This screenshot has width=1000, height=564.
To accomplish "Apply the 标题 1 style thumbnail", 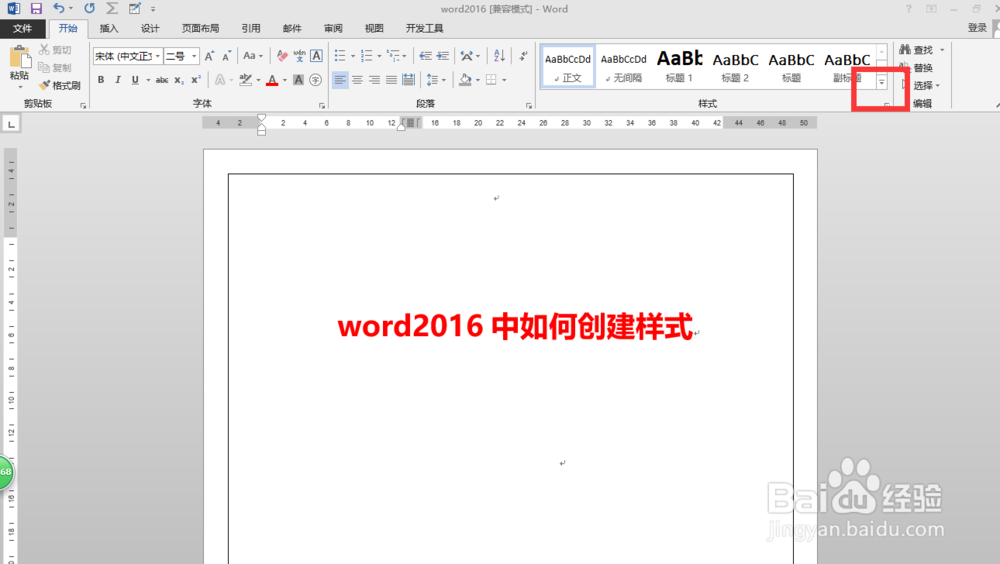I will [679, 66].
